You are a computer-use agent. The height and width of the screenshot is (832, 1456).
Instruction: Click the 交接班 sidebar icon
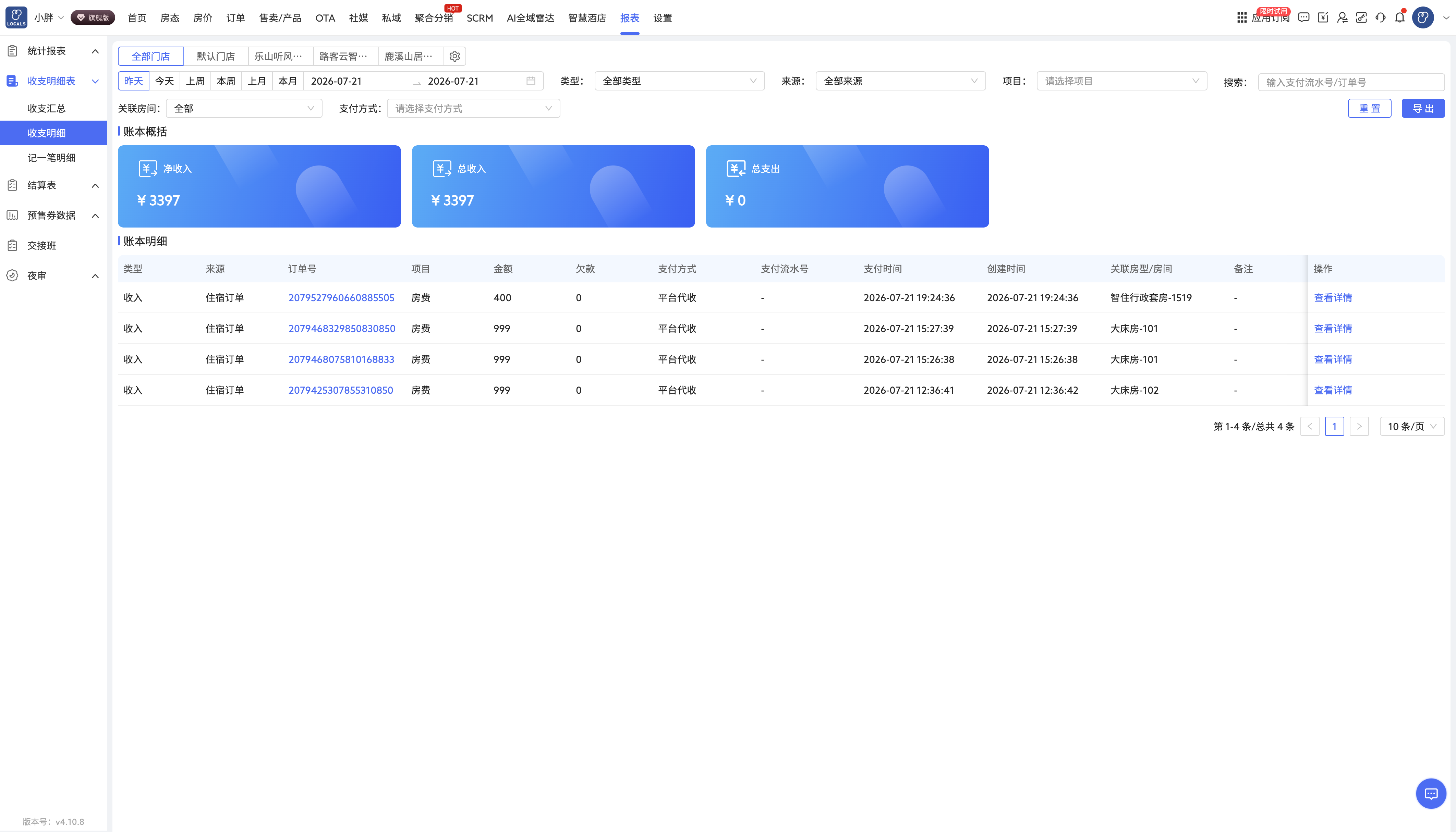pos(13,246)
